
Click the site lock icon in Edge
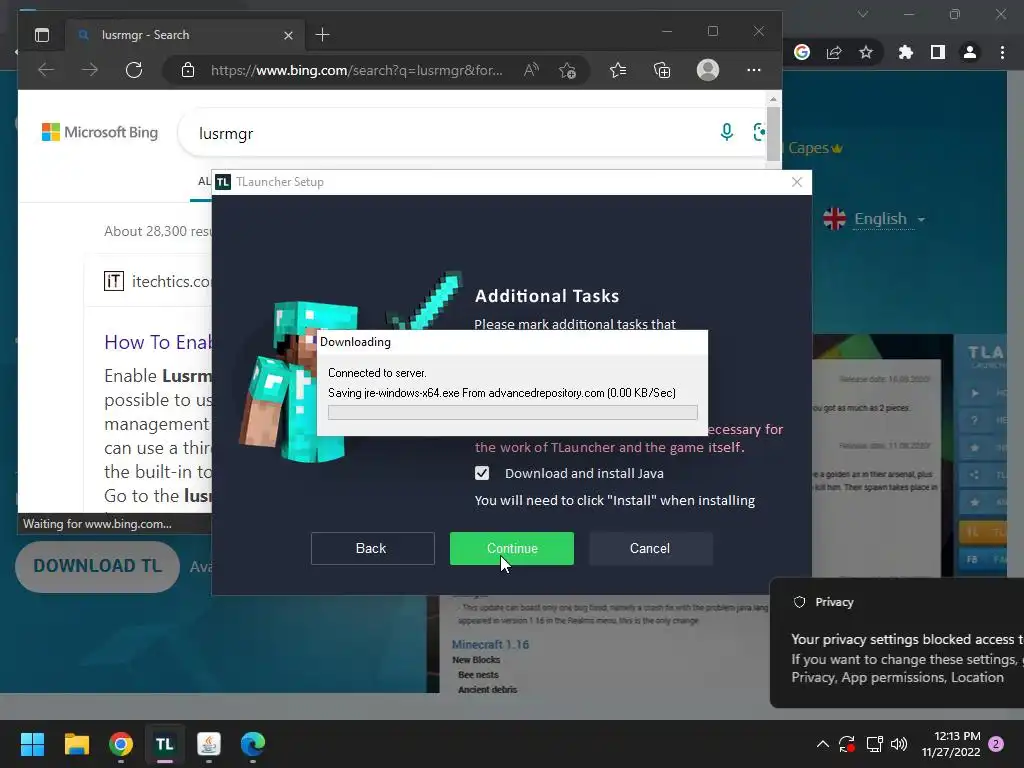pos(187,70)
